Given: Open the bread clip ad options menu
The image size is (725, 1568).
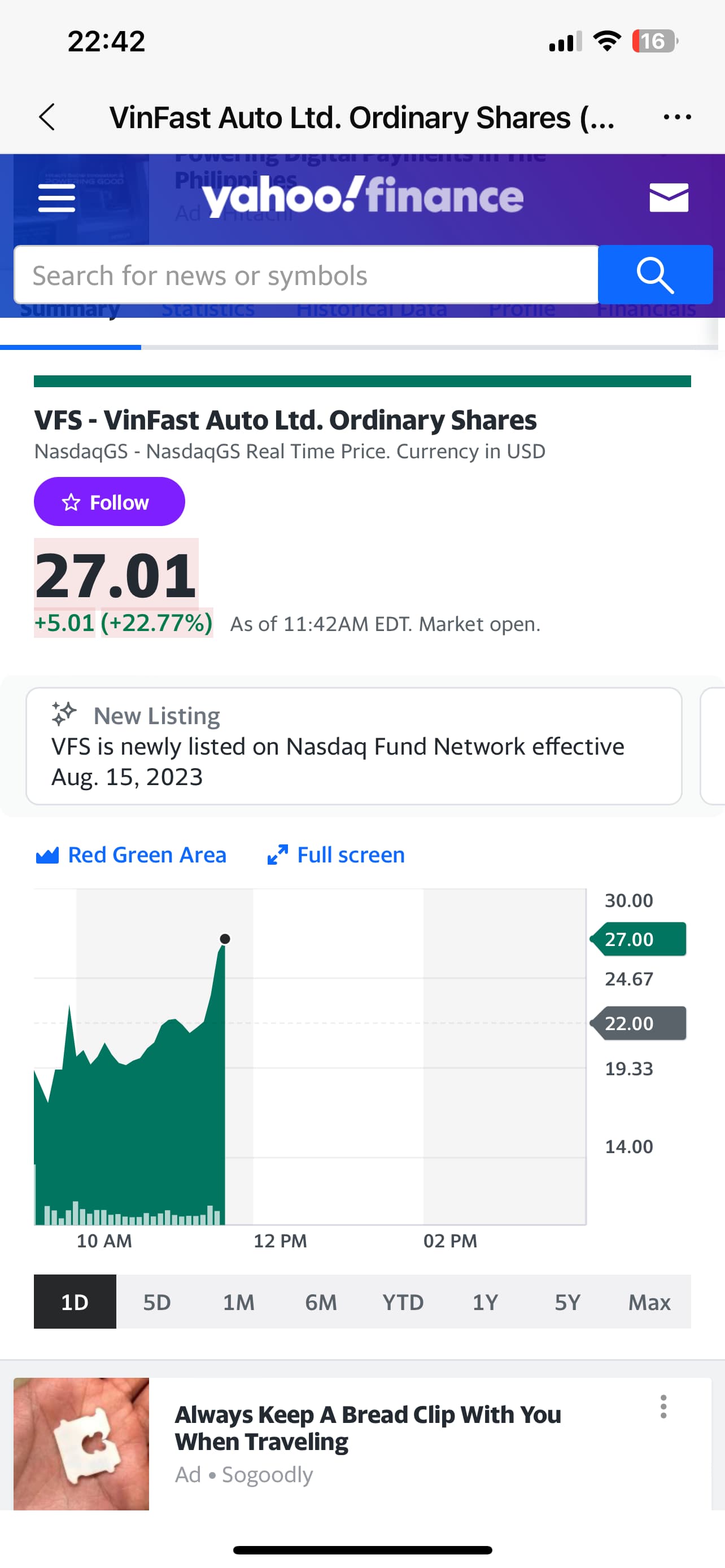Looking at the screenshot, I should [x=663, y=1406].
